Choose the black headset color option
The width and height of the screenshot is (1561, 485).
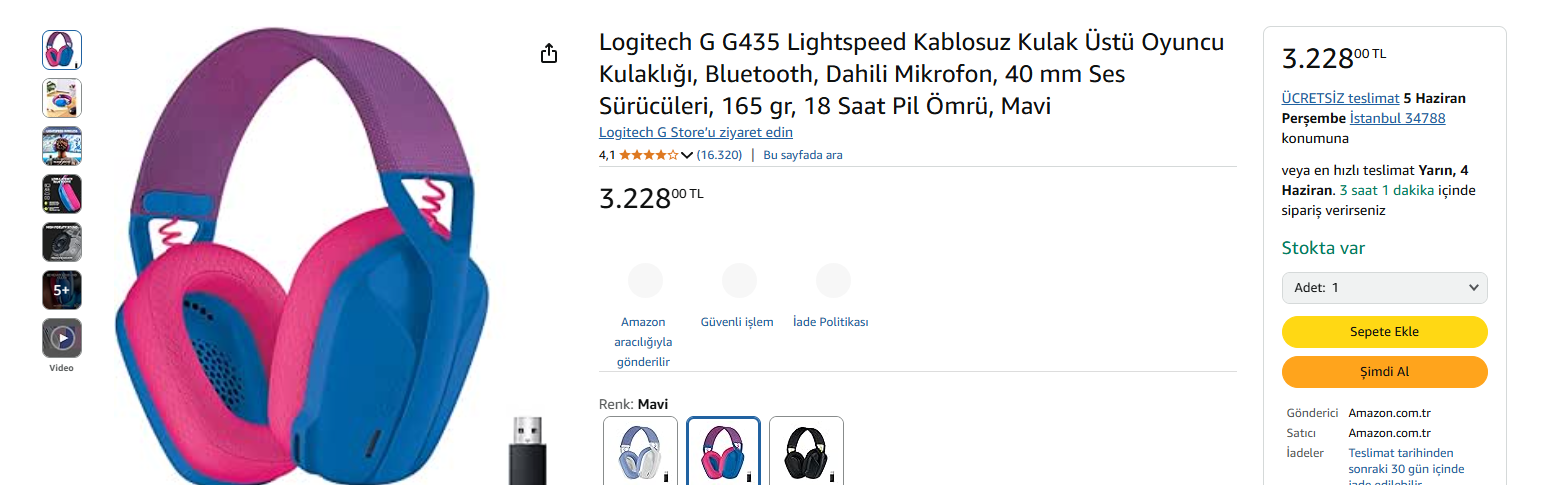tap(806, 452)
